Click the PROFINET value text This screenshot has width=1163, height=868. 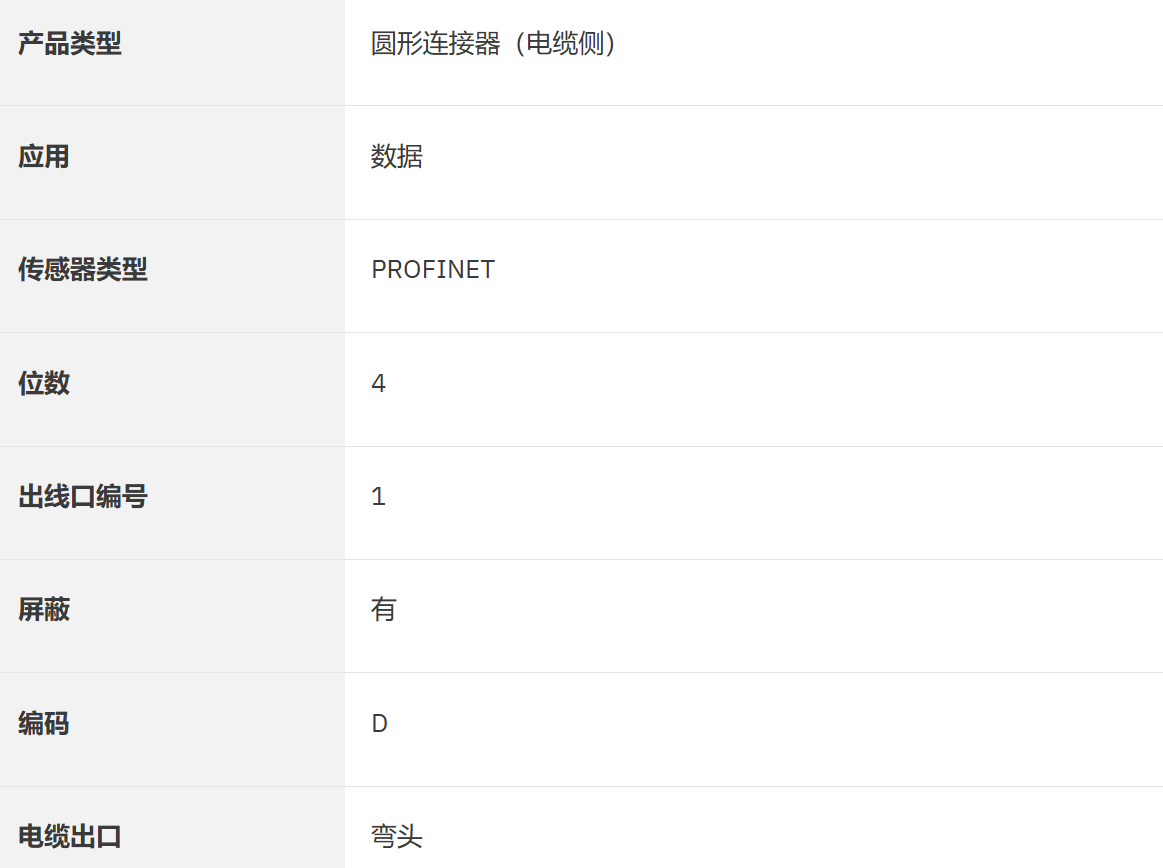pyautogui.click(x=433, y=269)
